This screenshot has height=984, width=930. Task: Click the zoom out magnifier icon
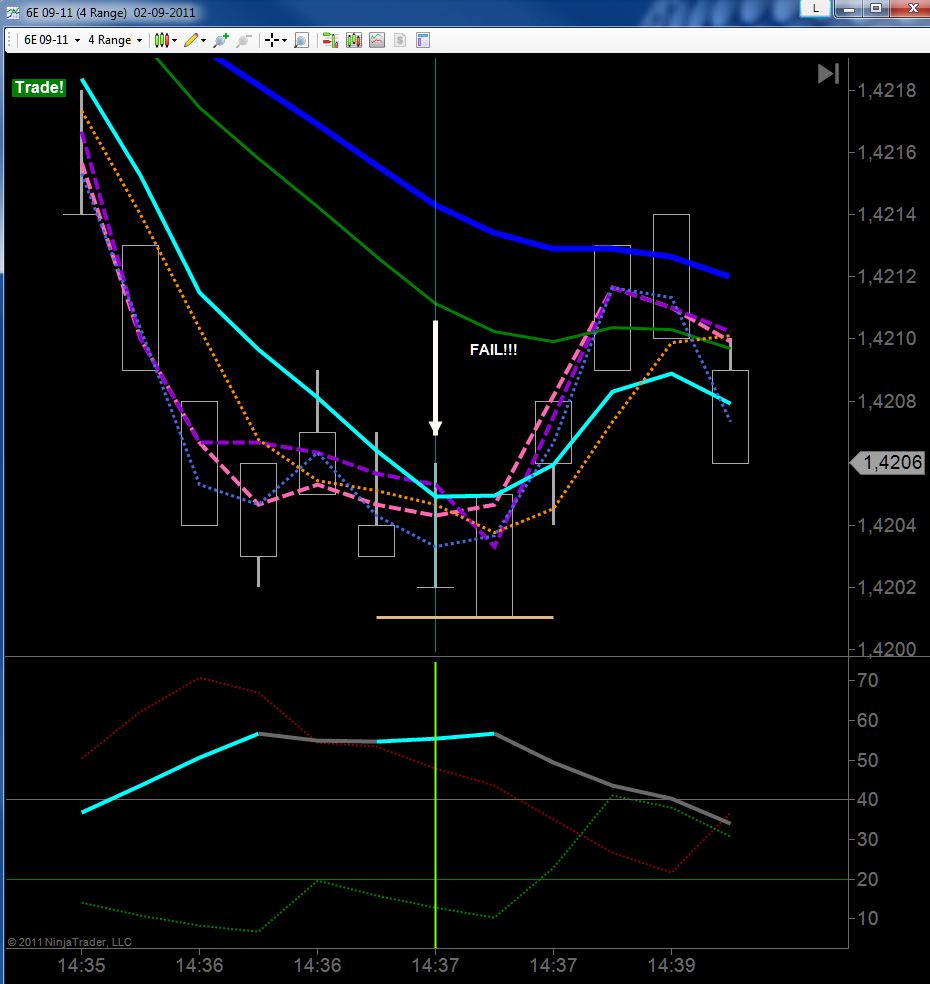click(x=243, y=41)
